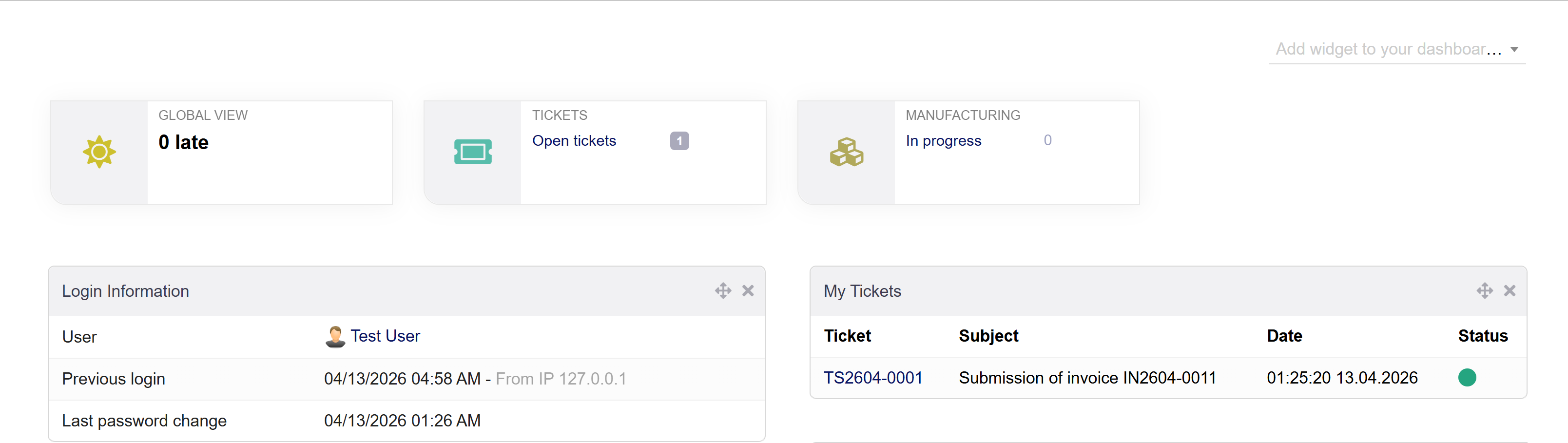Remove the Login Information widget
Image resolution: width=1568 pixels, height=443 pixels.
(748, 291)
